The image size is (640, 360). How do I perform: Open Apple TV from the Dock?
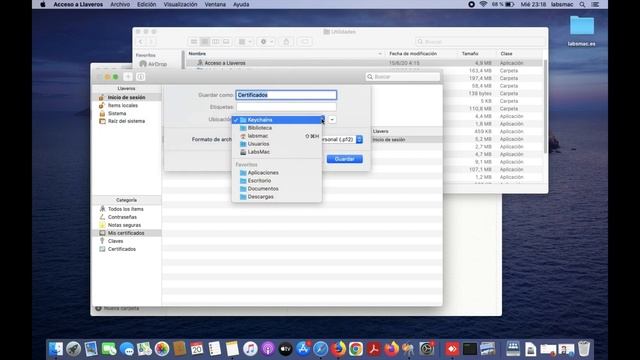point(285,349)
